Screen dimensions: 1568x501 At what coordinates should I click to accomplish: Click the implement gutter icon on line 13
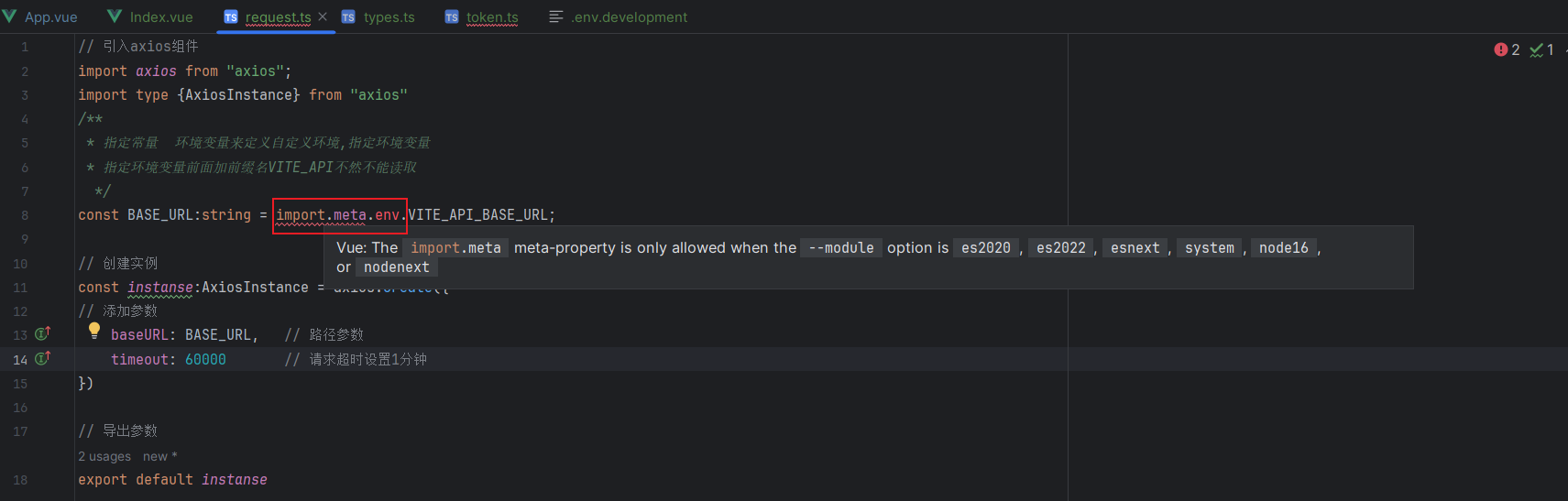(42, 334)
